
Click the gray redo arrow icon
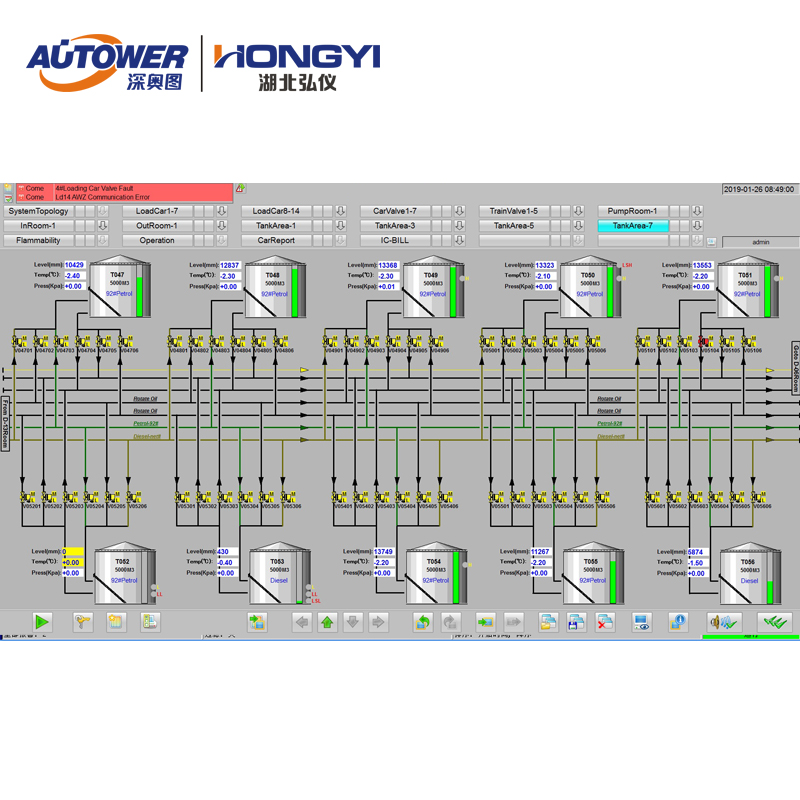(x=450, y=622)
